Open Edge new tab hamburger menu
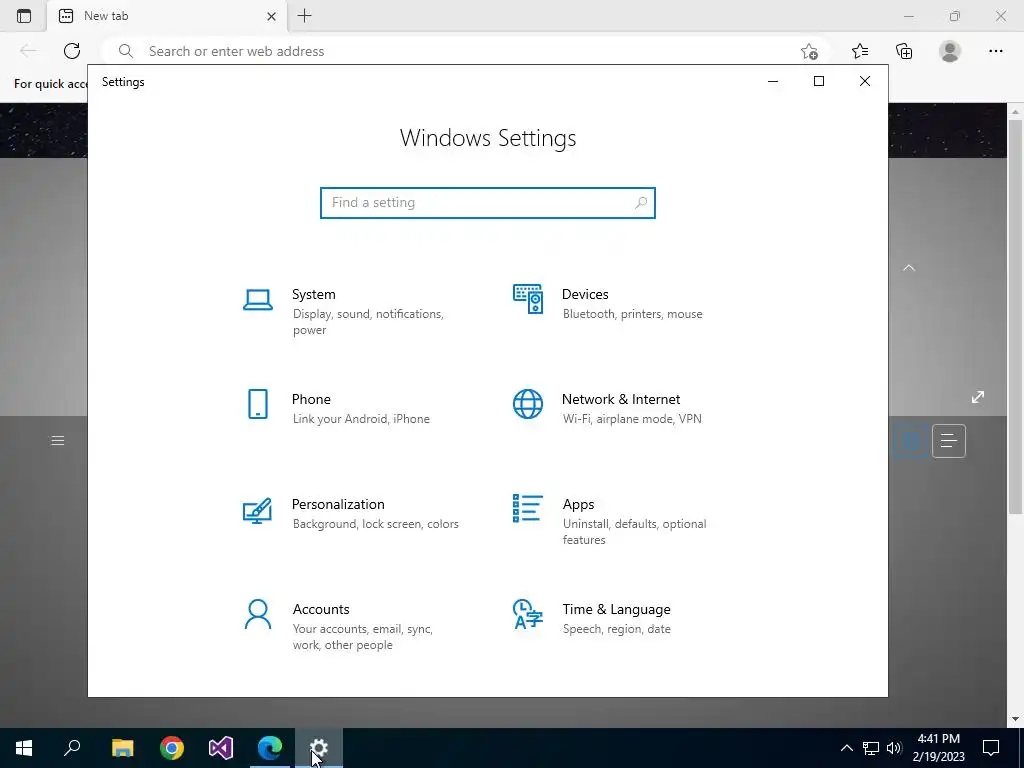Viewport: 1024px width, 768px height. [x=57, y=441]
